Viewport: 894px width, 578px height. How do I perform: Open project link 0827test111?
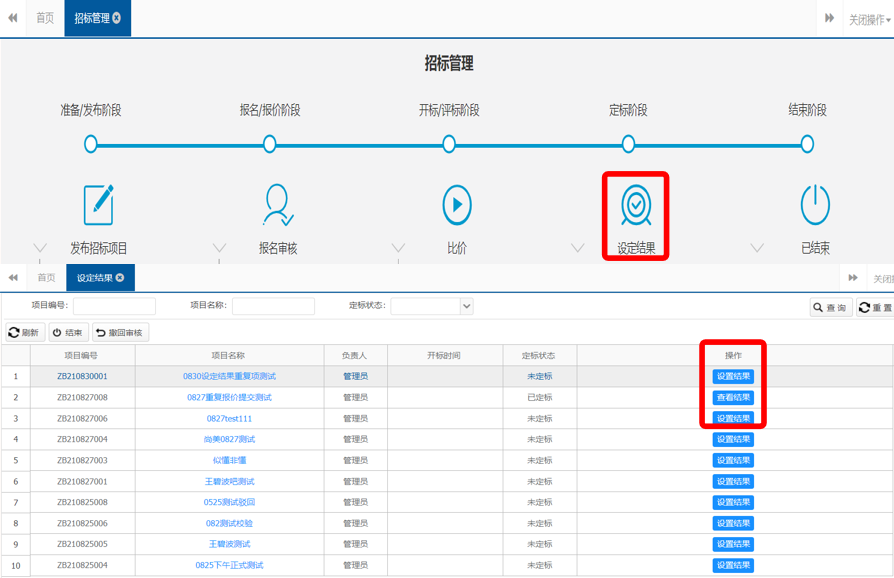pyautogui.click(x=229, y=419)
